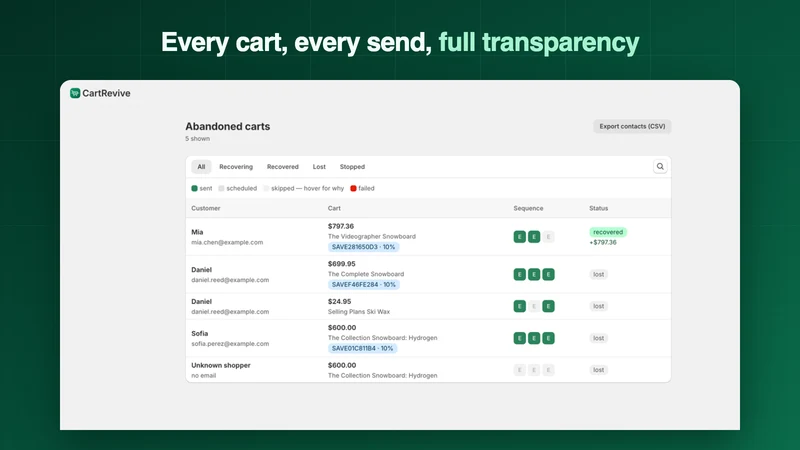Click cart total $797.36
800x450 pixels.
[341, 226]
